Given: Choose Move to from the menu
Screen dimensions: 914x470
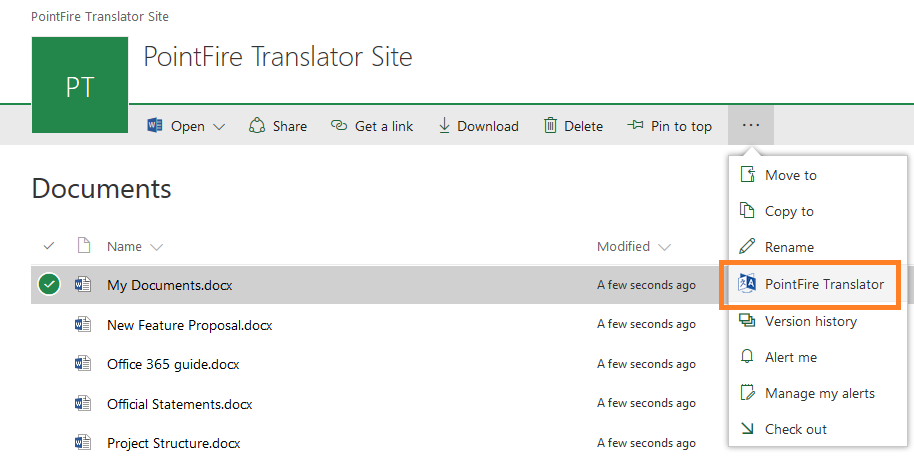Looking at the screenshot, I should pos(818,174).
